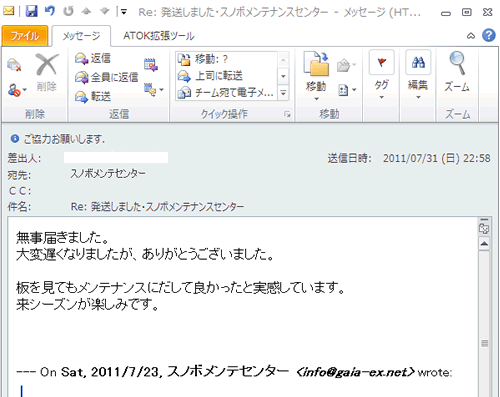The image size is (500, 397).
Task: Go to previous item up arrow
Action: [87, 12]
